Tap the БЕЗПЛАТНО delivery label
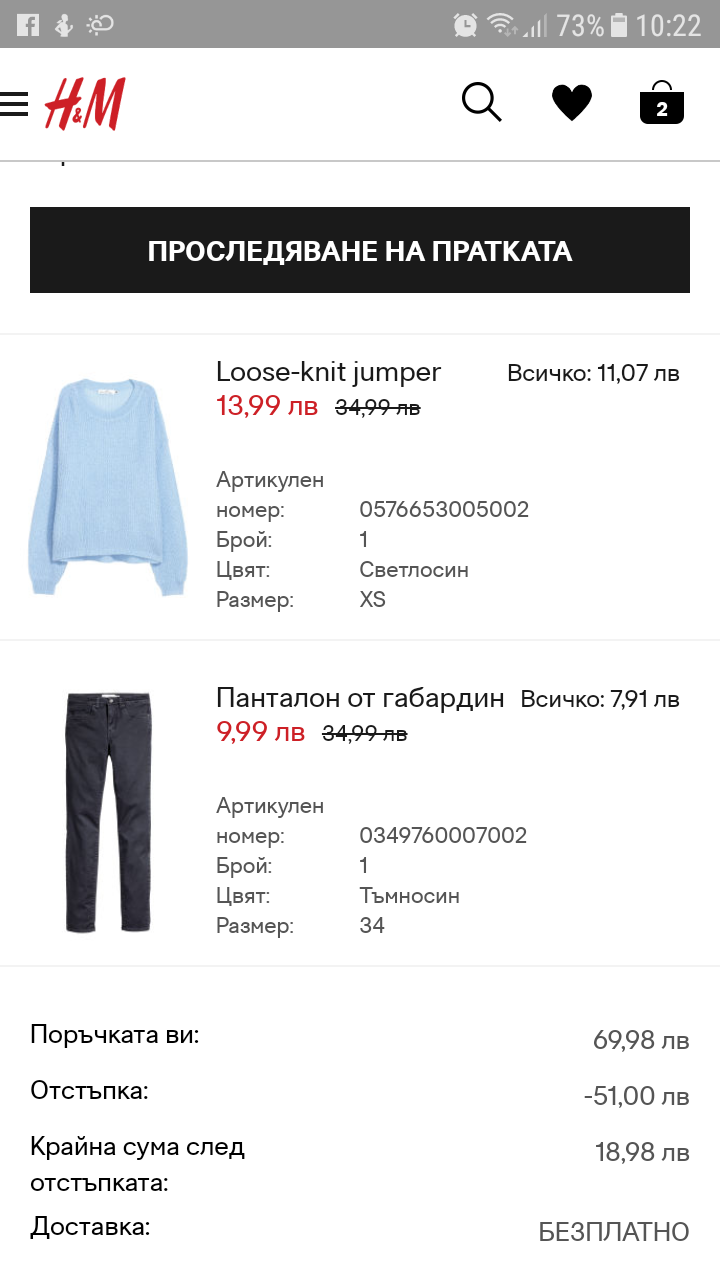The image size is (720, 1280). coord(614,1232)
